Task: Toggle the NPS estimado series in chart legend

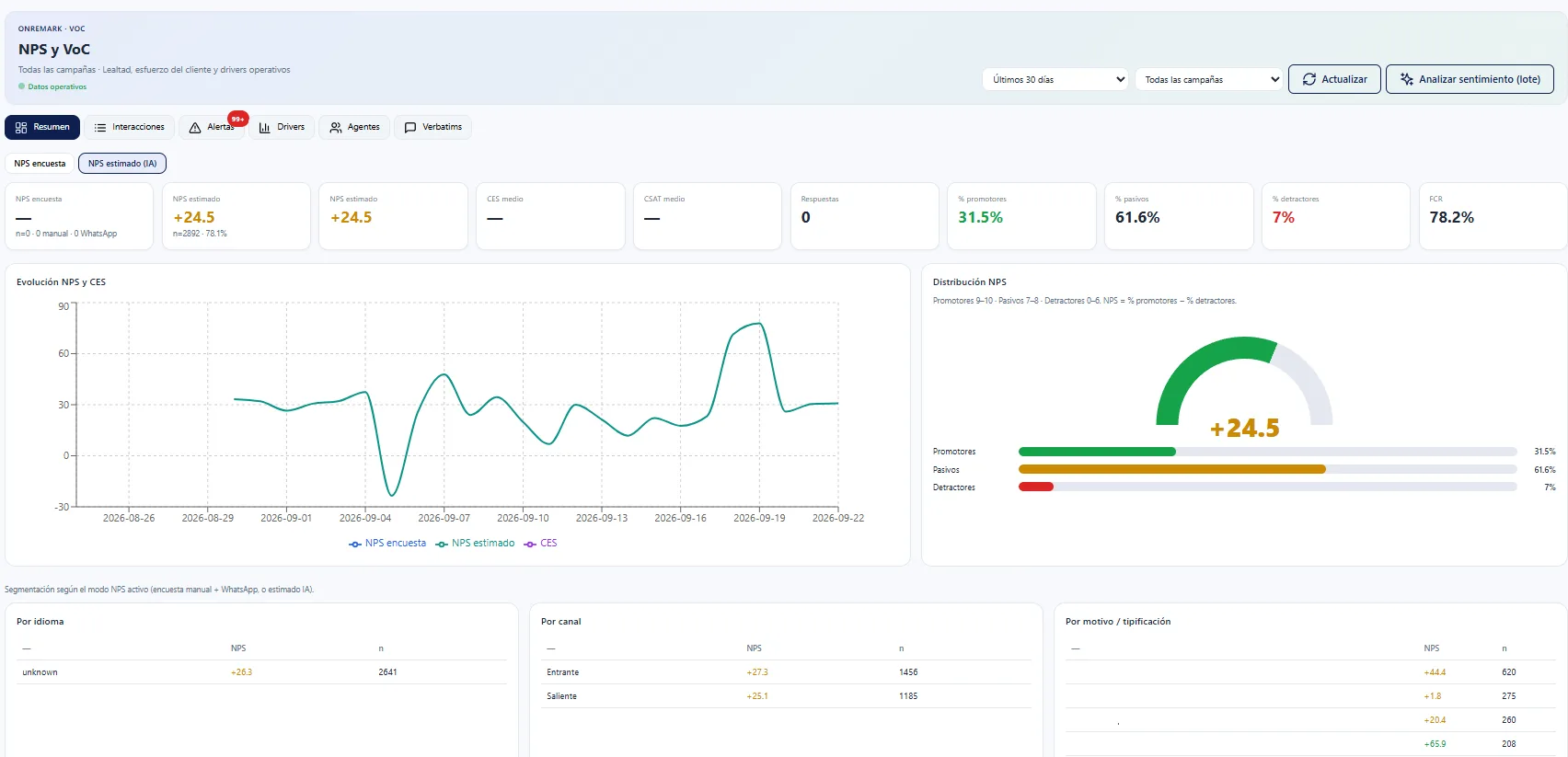Action: coord(475,544)
